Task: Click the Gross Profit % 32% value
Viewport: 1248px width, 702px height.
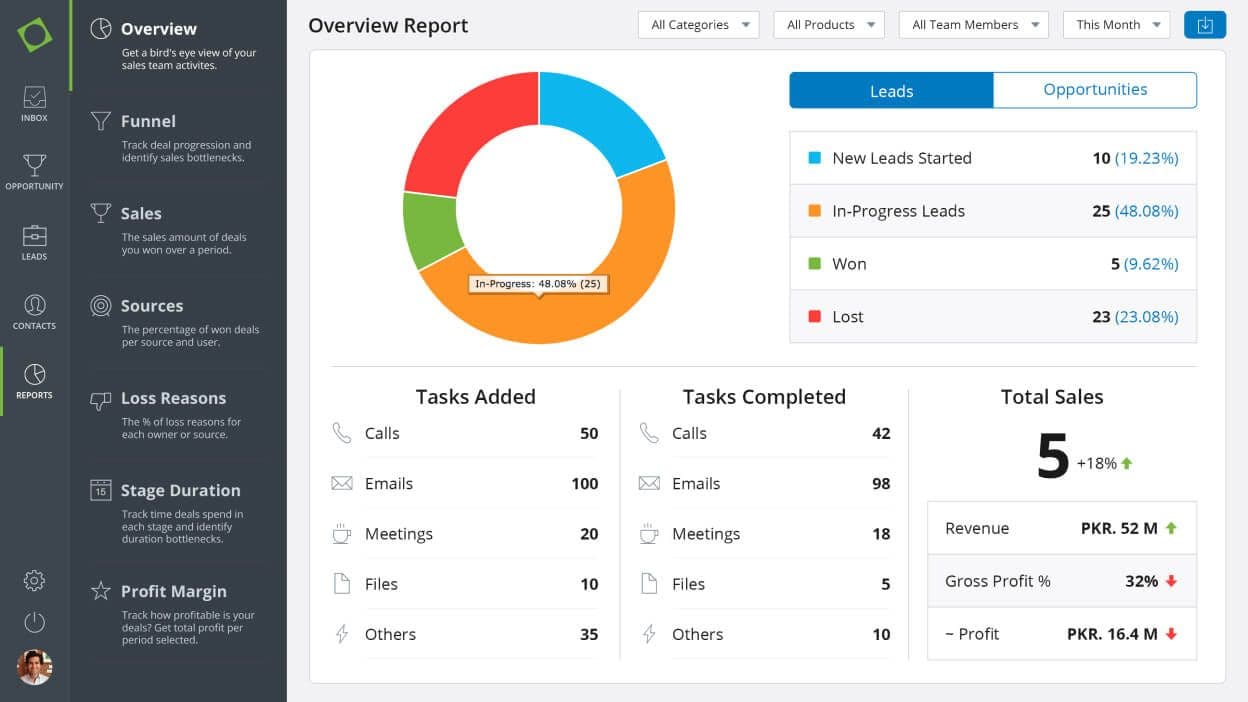Action: pyautogui.click(x=1141, y=581)
